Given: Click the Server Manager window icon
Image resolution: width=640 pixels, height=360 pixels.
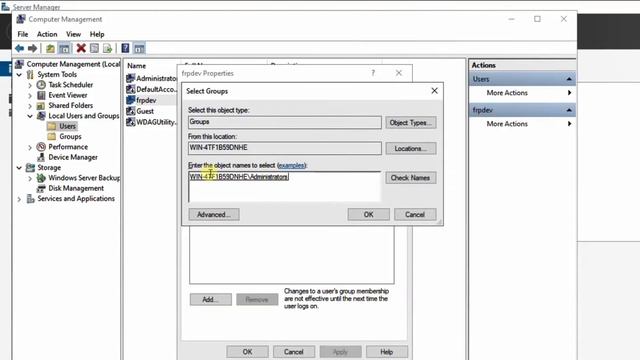Looking at the screenshot, I should [5, 6].
